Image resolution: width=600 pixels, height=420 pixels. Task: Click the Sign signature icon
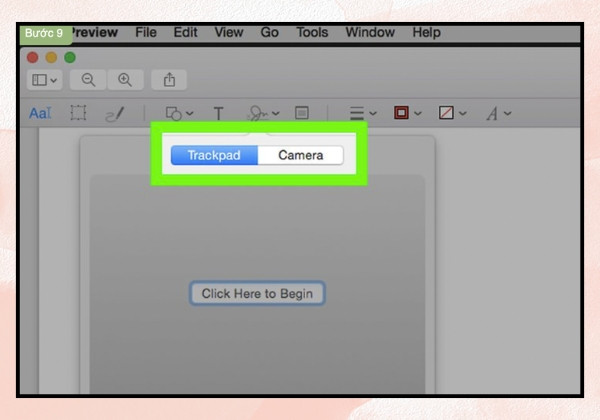[x=258, y=113]
